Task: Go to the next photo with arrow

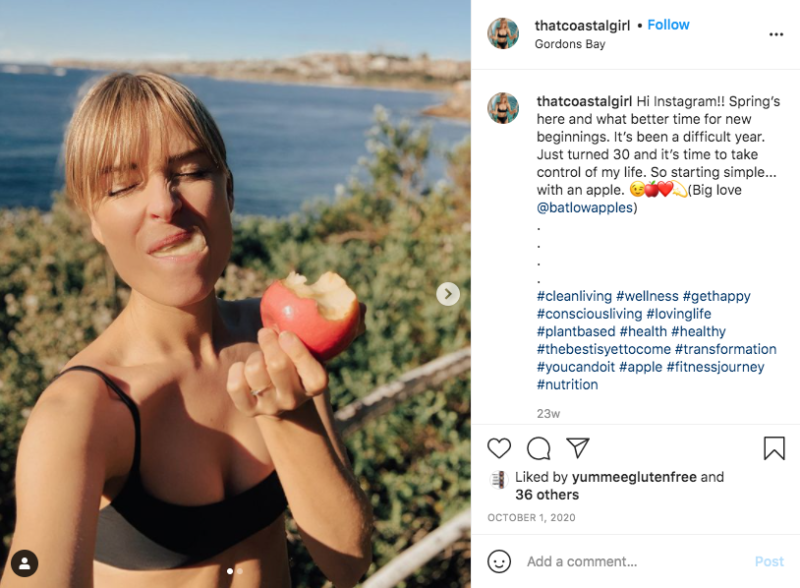Action: 448,294
